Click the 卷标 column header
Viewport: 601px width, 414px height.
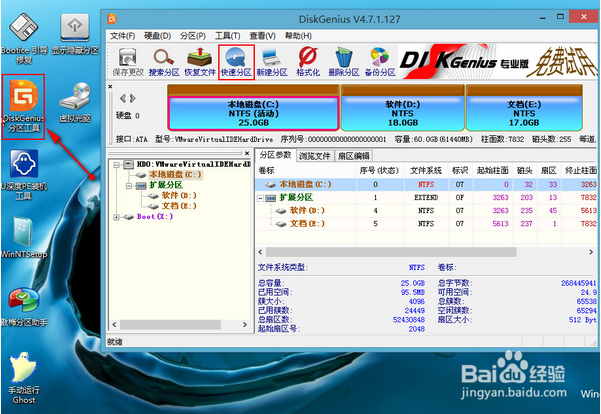coord(306,171)
